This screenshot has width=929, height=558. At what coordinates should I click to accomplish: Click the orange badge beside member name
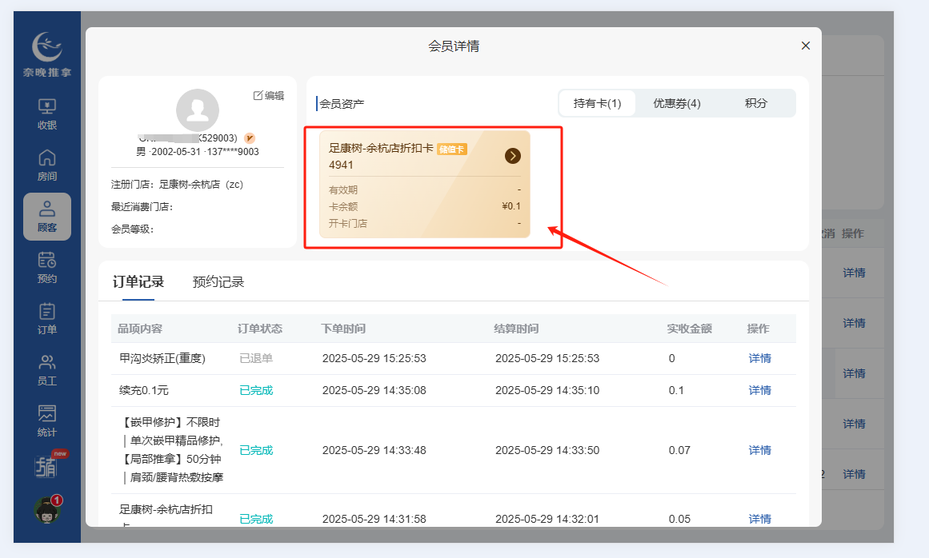point(250,138)
